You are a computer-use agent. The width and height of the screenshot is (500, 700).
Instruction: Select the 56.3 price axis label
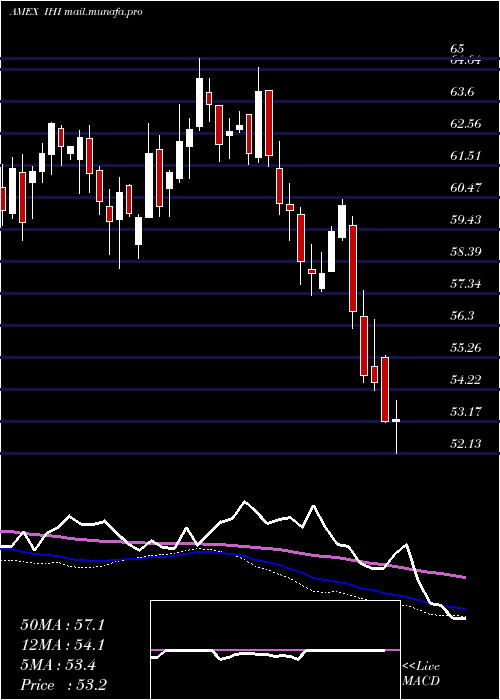point(462,316)
